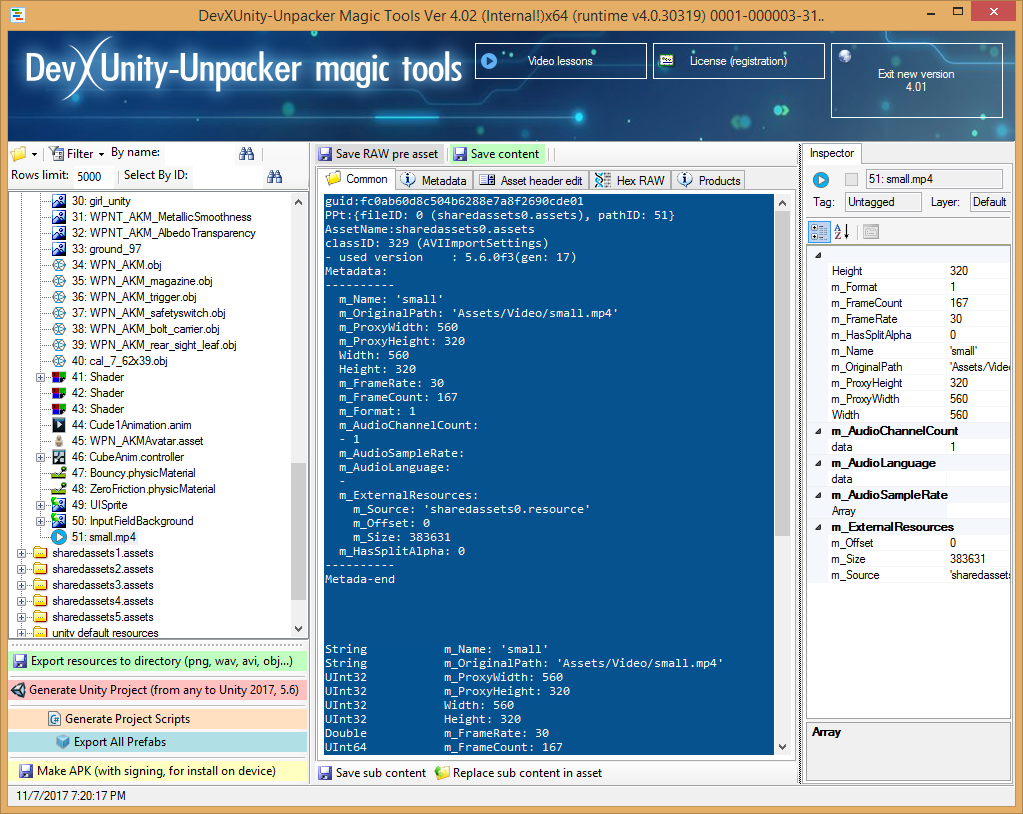Open the Products tab
Viewport: 1023px width, 814px height.
tap(709, 181)
